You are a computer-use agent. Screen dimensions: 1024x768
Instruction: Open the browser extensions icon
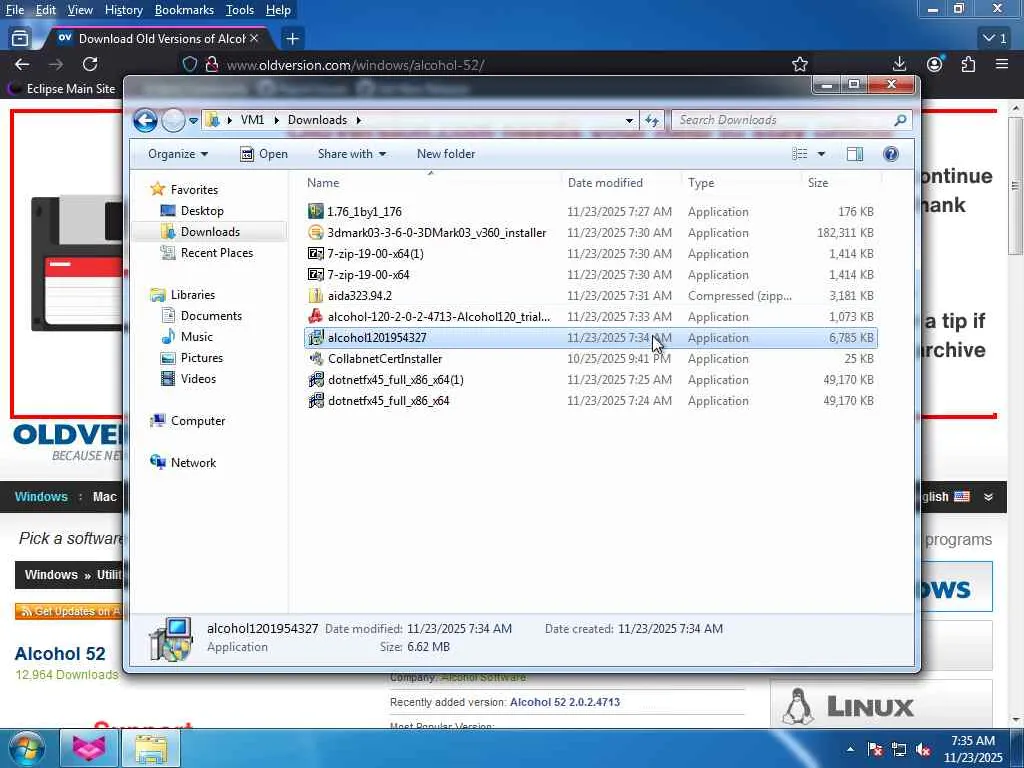tap(968, 64)
